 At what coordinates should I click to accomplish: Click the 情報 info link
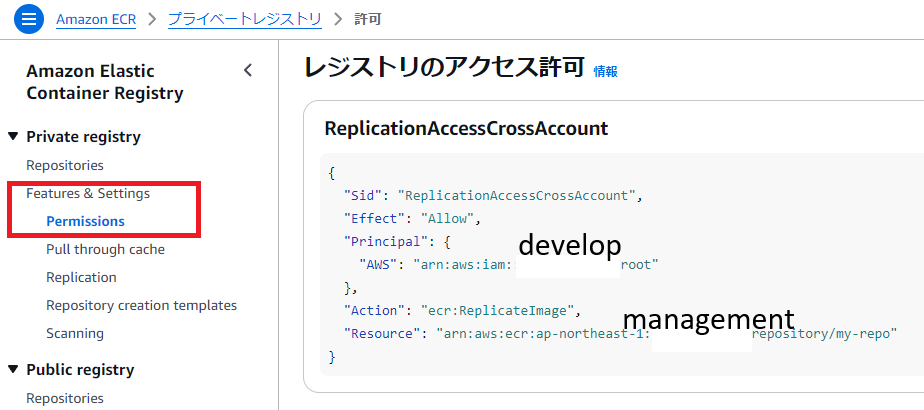point(605,71)
